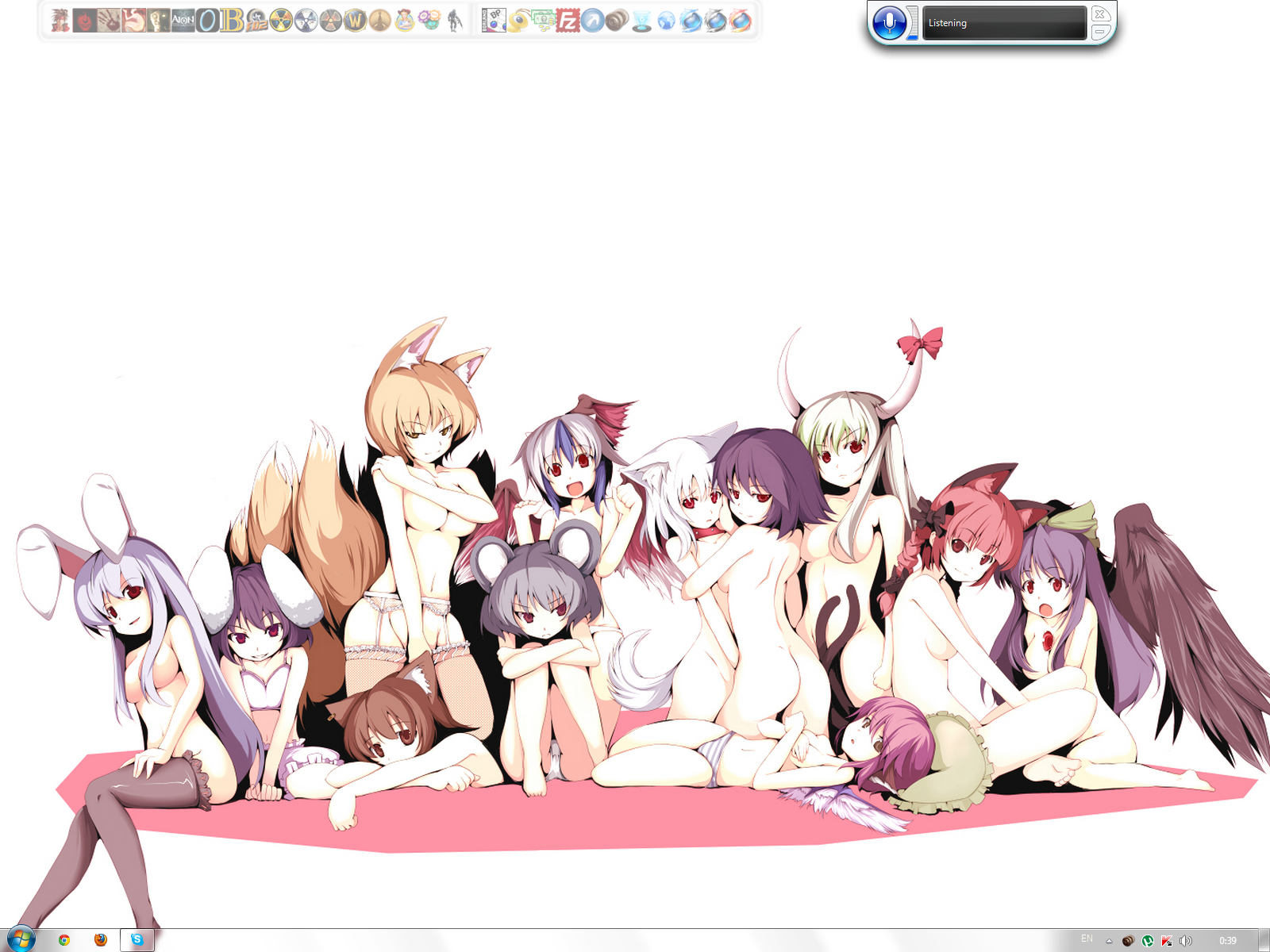Viewport: 1270px width, 952px height.
Task: Open the Aion game shortcut
Action: 183,21
